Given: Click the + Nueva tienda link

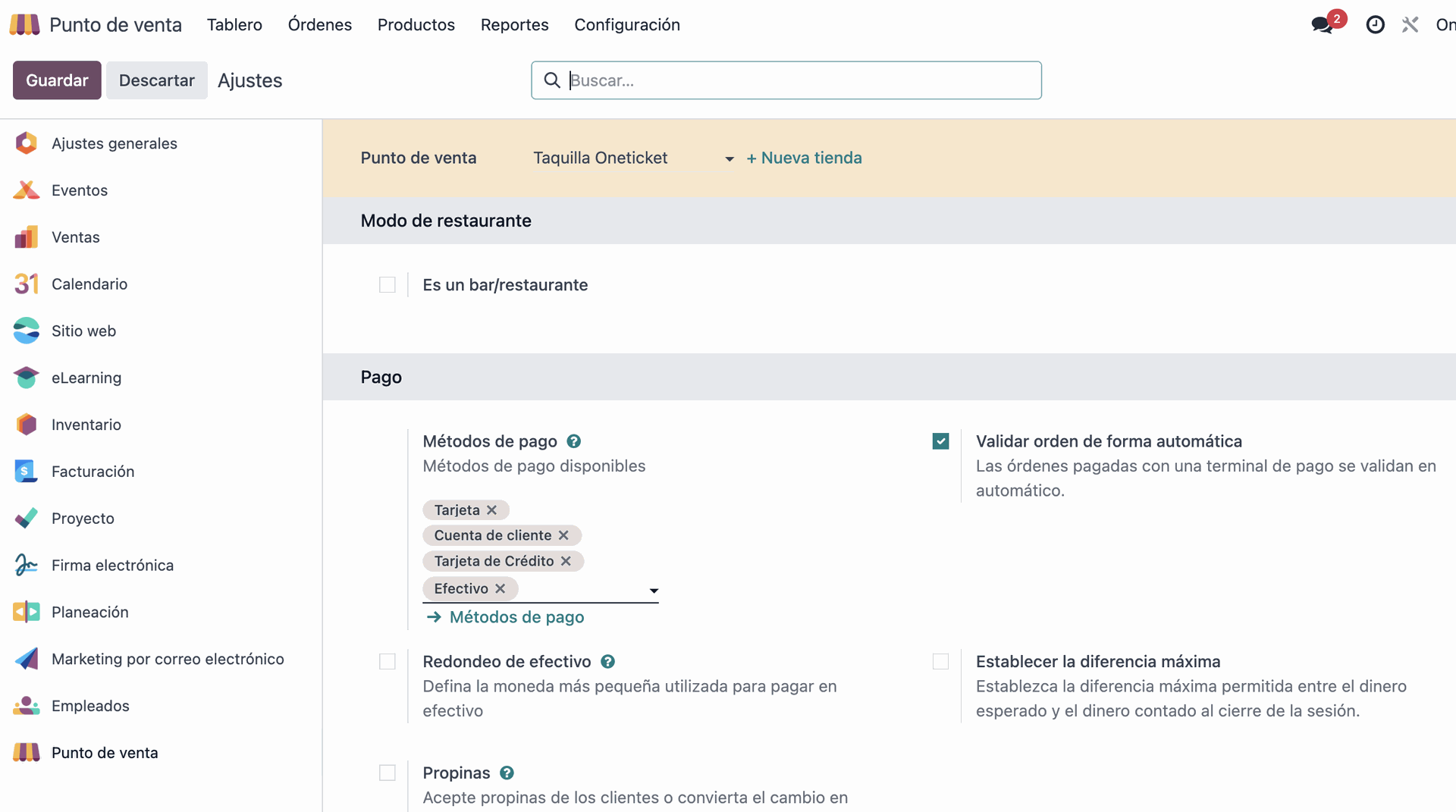Looking at the screenshot, I should click(804, 158).
